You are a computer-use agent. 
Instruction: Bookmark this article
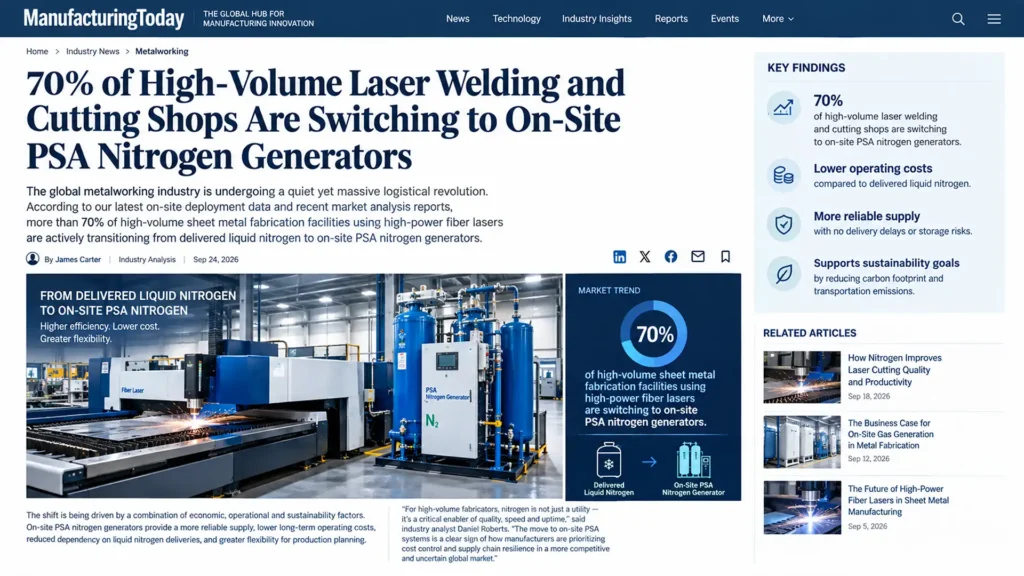[x=726, y=257]
